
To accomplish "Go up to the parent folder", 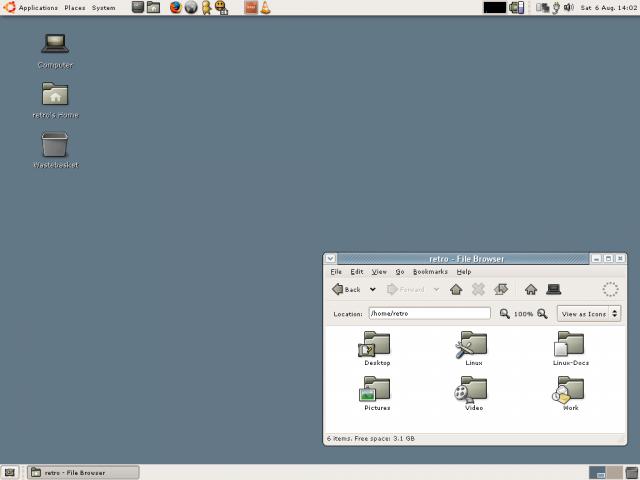I will pyautogui.click(x=456, y=289).
